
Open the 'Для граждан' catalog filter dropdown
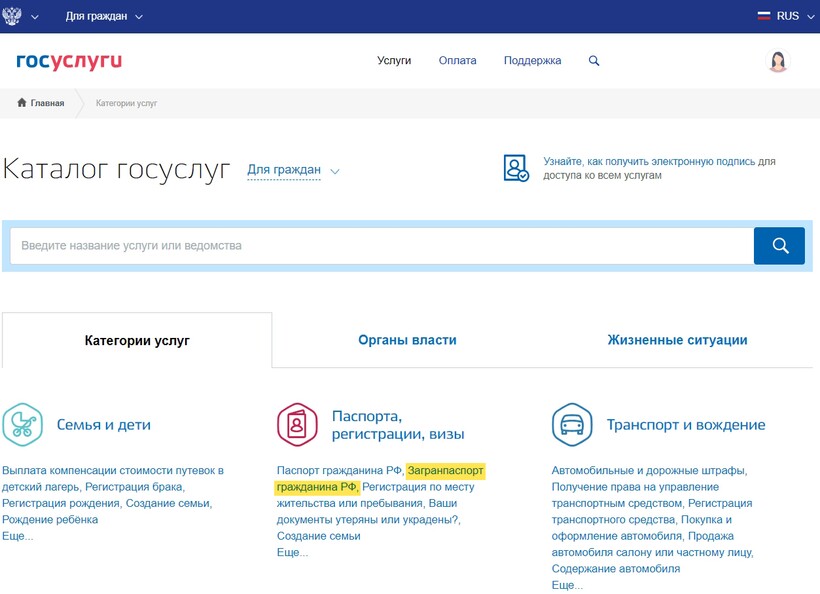tap(293, 170)
